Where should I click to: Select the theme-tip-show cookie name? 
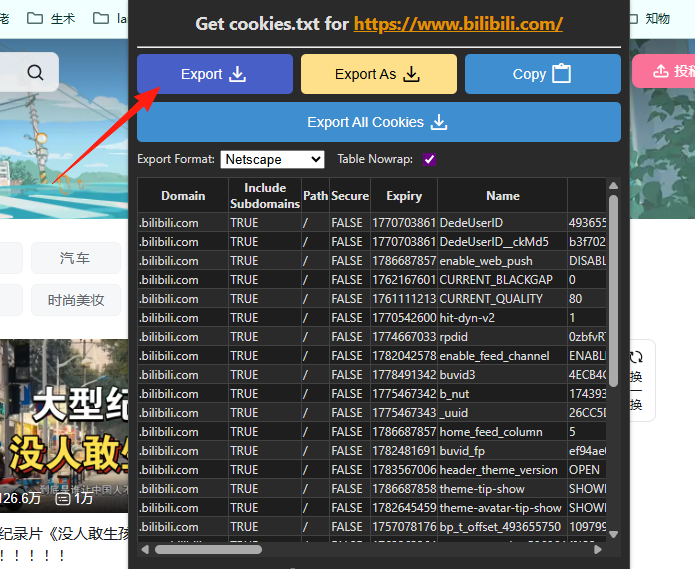click(503, 489)
